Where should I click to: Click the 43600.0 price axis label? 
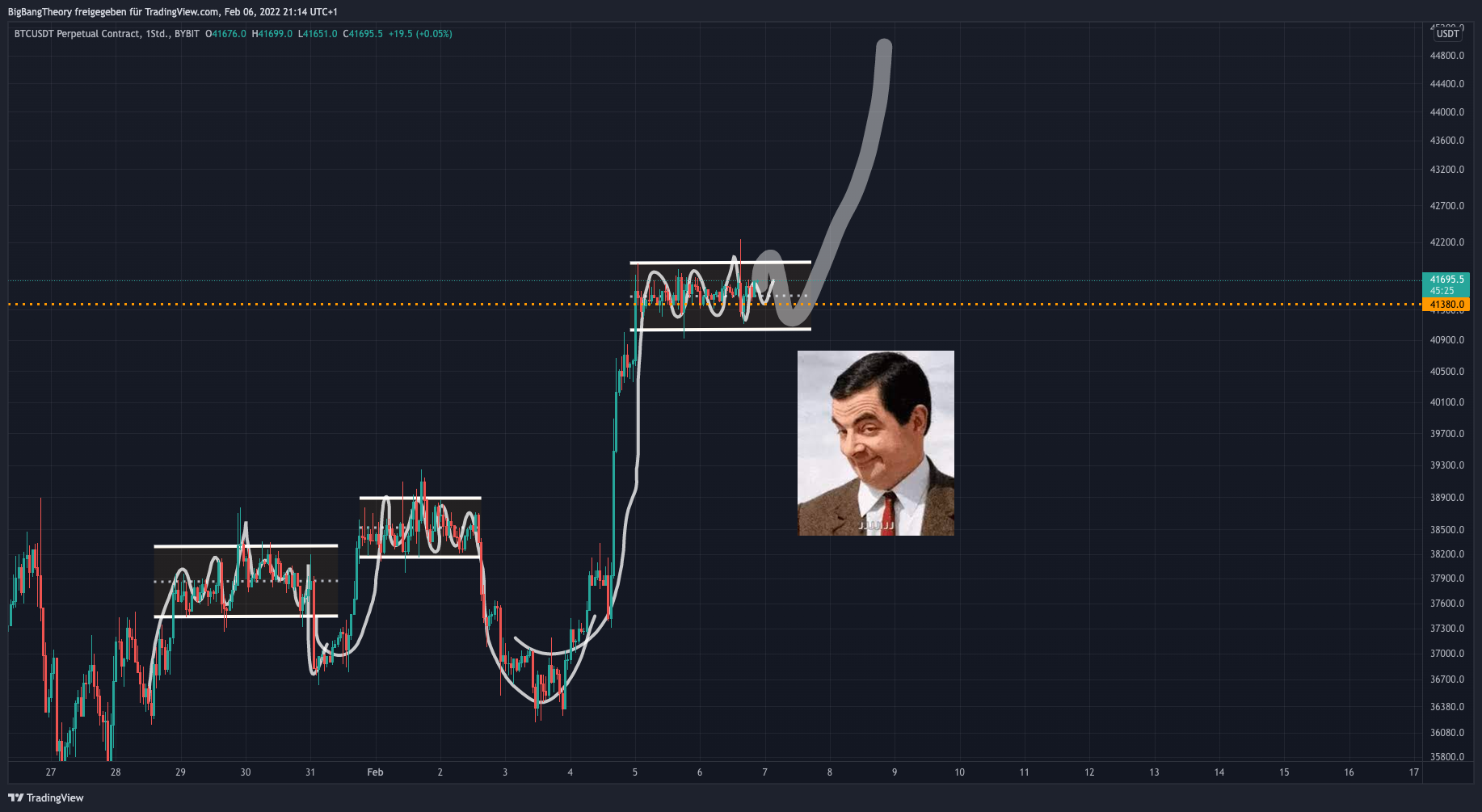coord(1447,141)
